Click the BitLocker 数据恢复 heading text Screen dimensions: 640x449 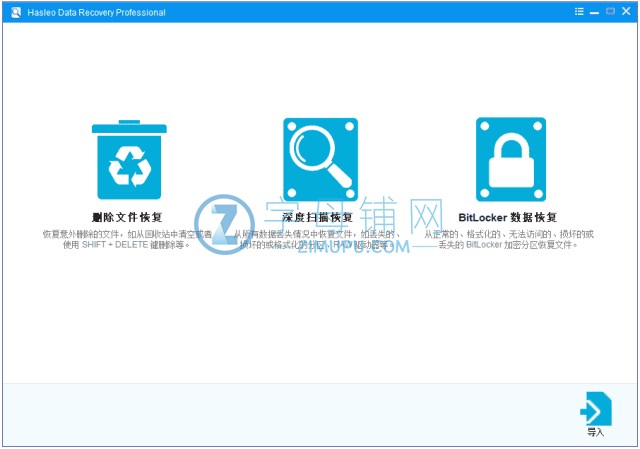[508, 217]
